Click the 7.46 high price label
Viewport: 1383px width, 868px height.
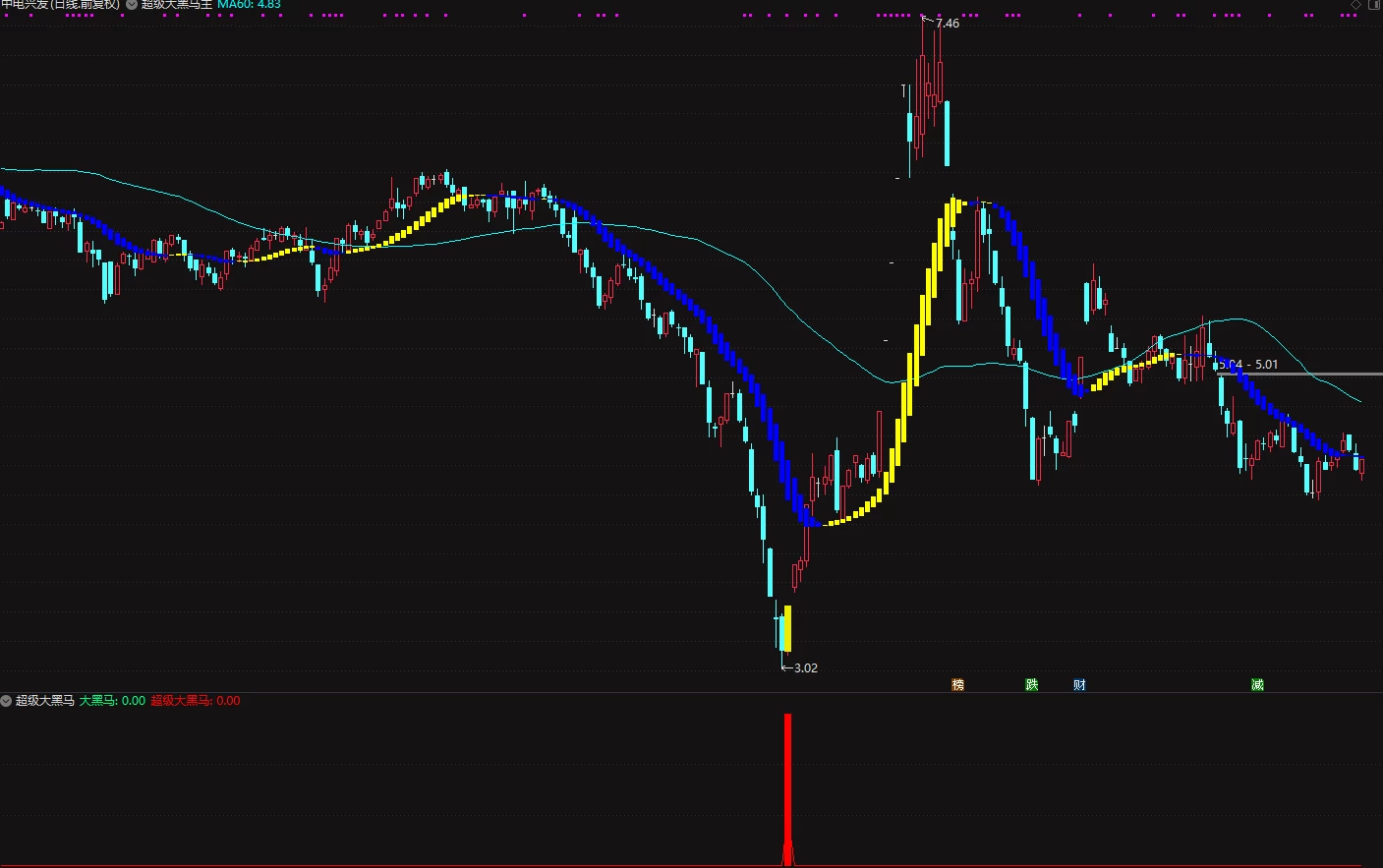tap(948, 24)
